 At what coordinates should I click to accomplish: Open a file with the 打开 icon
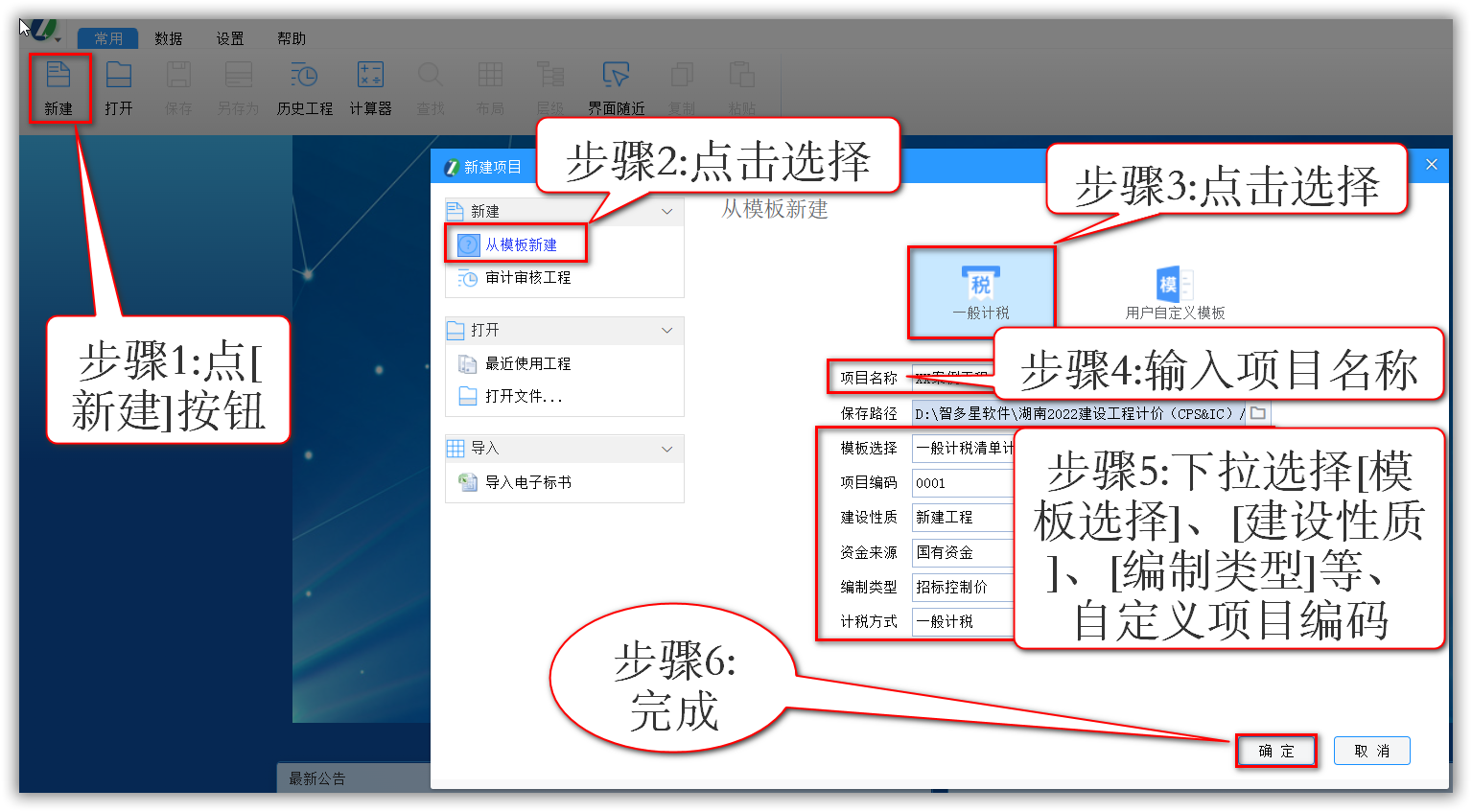tap(119, 86)
